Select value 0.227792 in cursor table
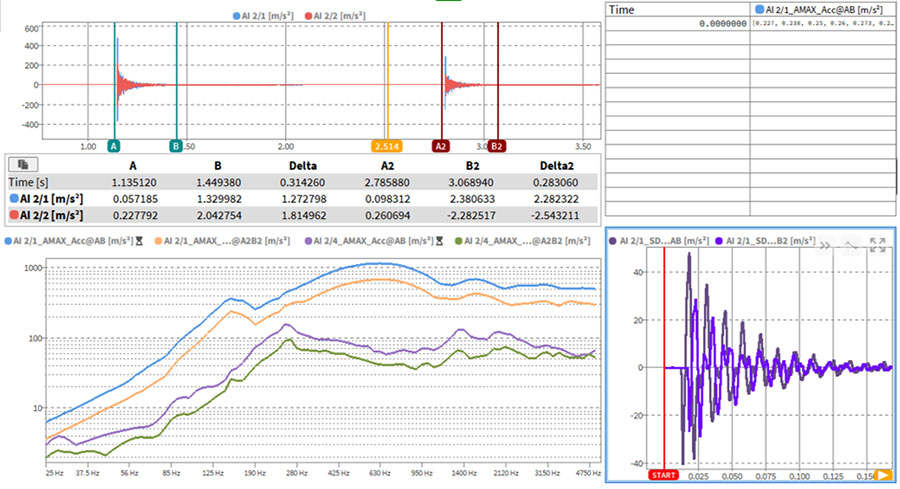 pyautogui.click(x=133, y=216)
